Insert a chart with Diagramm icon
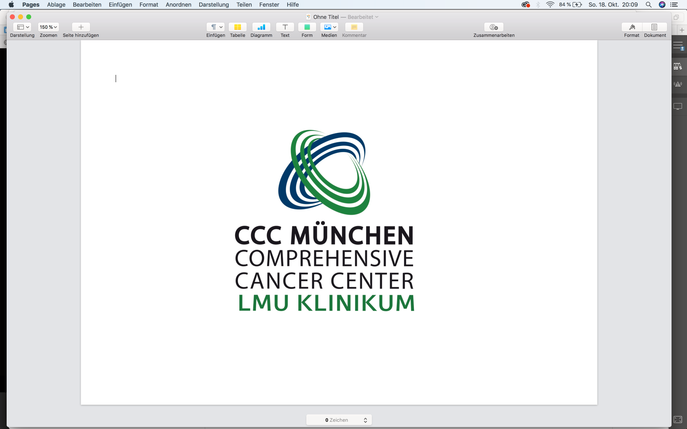687x429 pixels. coord(261,27)
